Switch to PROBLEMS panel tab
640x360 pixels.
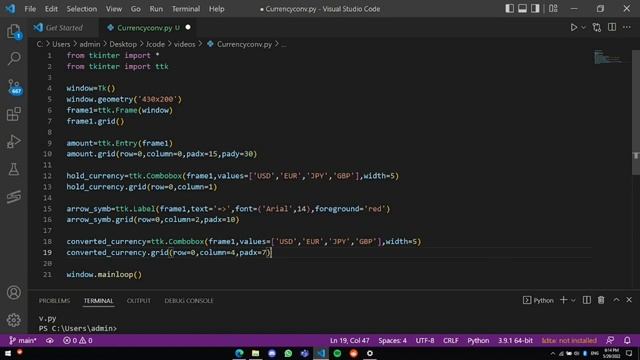click(x=54, y=300)
